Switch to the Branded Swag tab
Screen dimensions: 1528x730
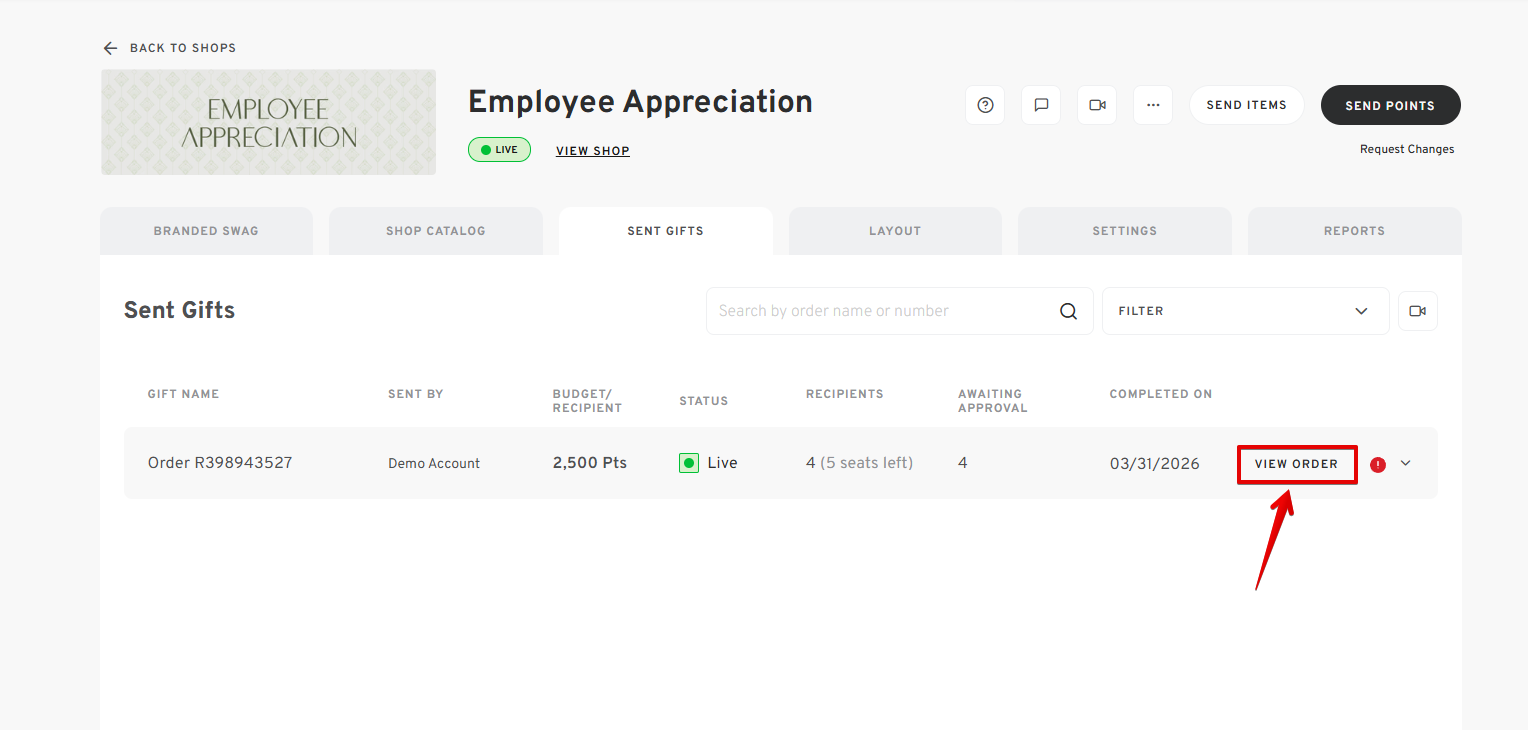coord(206,231)
